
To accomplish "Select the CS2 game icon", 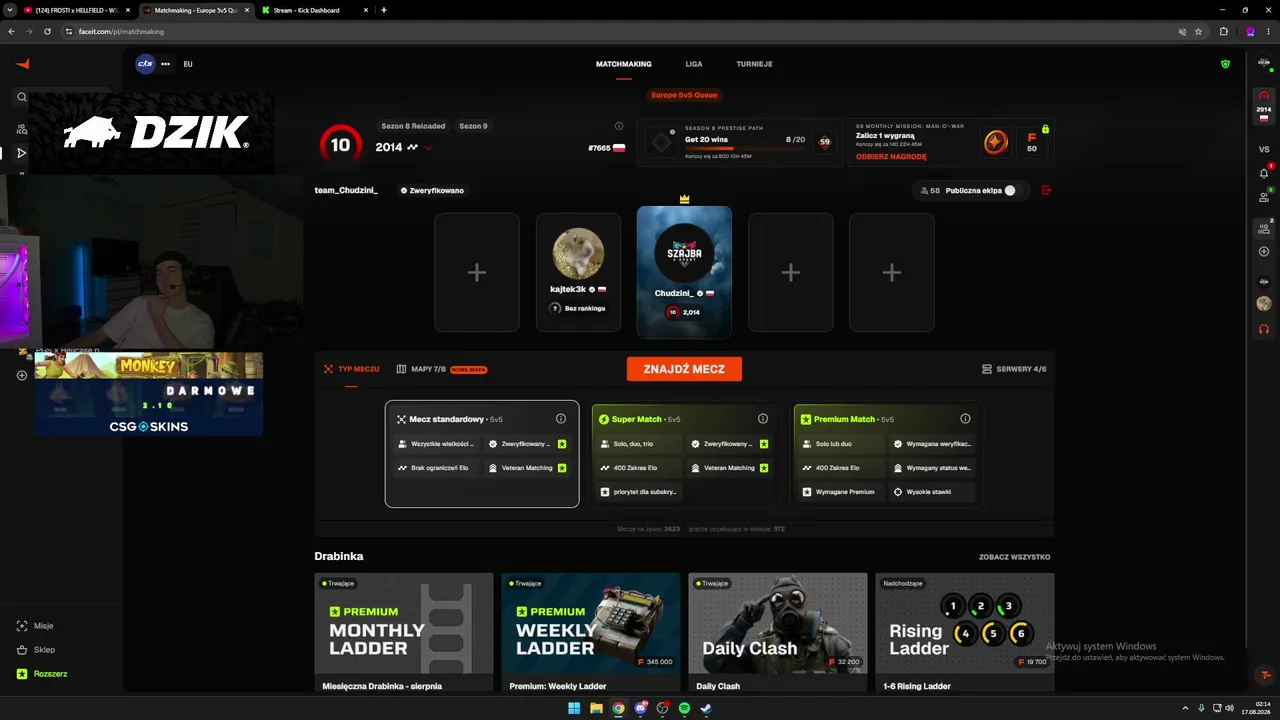I will [x=146, y=64].
